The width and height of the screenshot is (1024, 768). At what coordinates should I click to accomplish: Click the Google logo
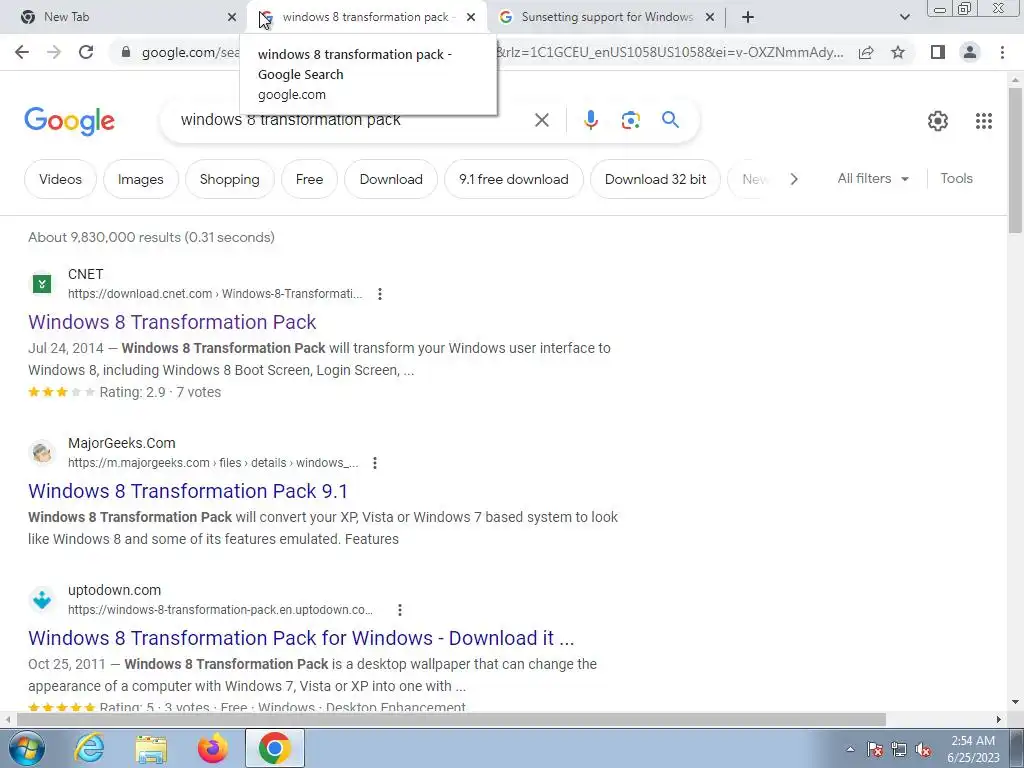(69, 121)
